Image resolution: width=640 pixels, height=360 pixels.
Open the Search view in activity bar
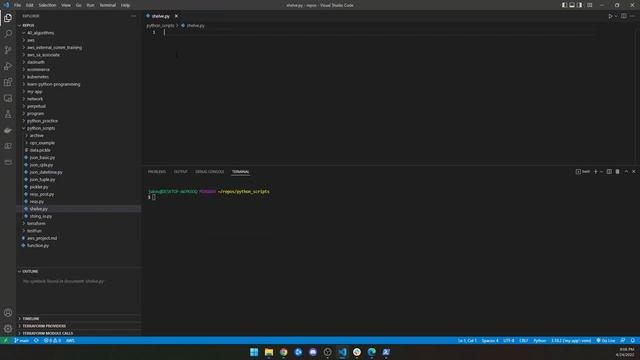pyautogui.click(x=8, y=34)
